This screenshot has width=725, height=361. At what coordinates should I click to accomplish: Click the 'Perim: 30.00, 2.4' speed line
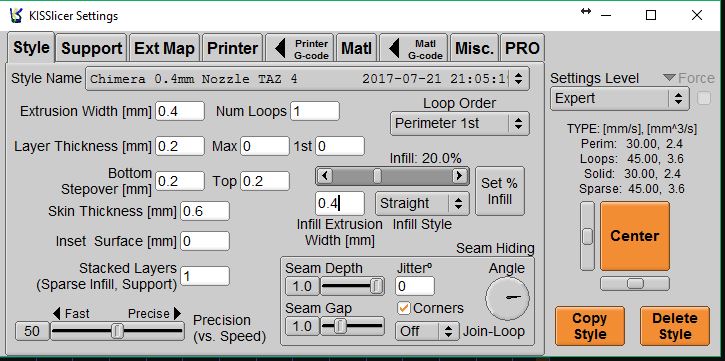pyautogui.click(x=632, y=144)
